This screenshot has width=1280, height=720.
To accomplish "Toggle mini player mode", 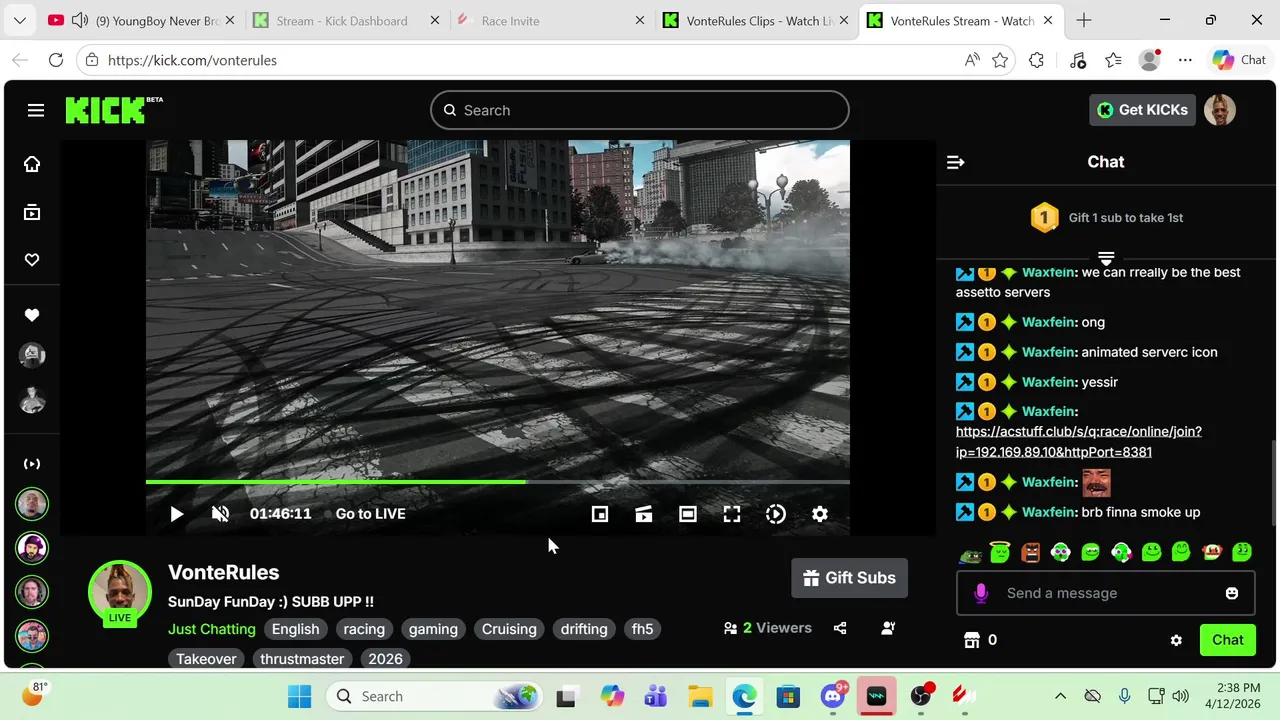I will click(x=600, y=514).
